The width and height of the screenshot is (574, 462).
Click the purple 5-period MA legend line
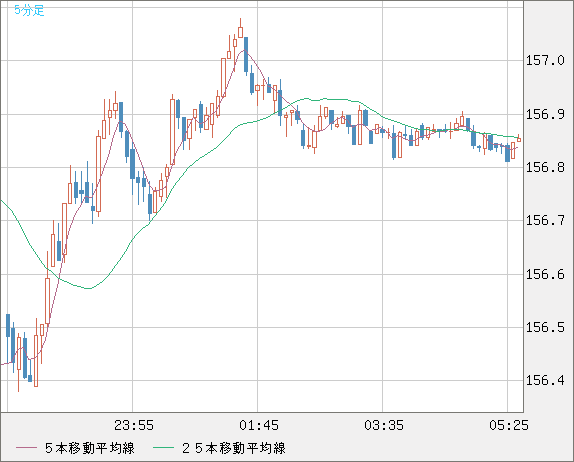[x=26, y=448]
